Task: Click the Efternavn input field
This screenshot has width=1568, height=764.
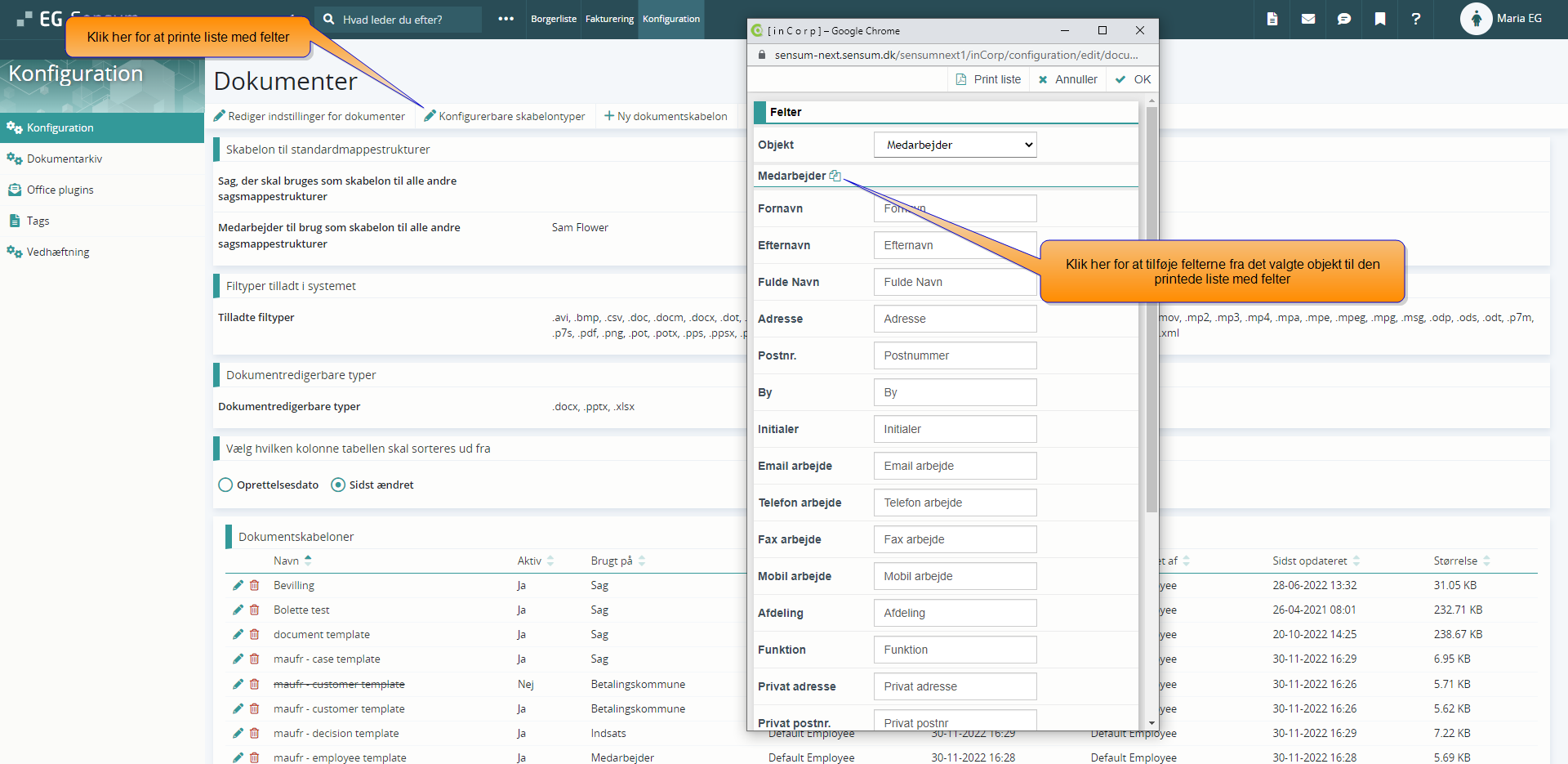Action: coord(955,245)
